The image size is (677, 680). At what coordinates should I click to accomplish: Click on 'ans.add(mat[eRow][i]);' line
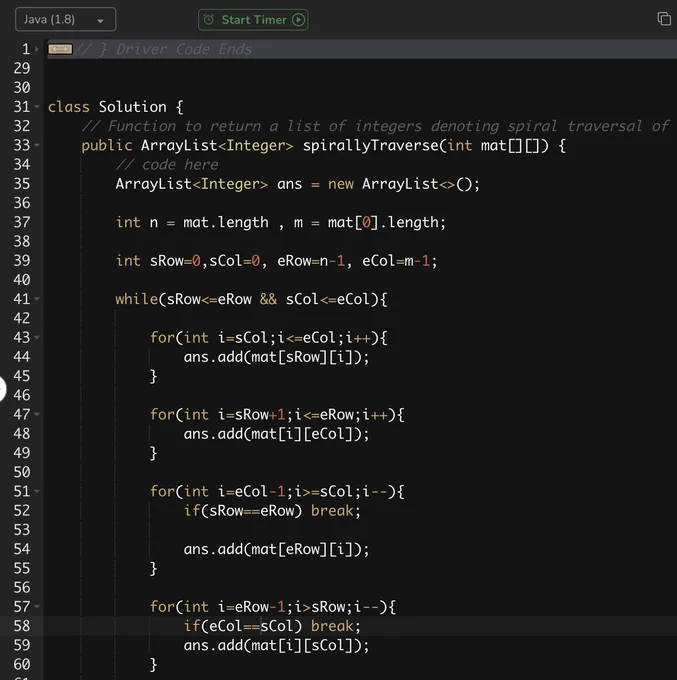pos(276,549)
